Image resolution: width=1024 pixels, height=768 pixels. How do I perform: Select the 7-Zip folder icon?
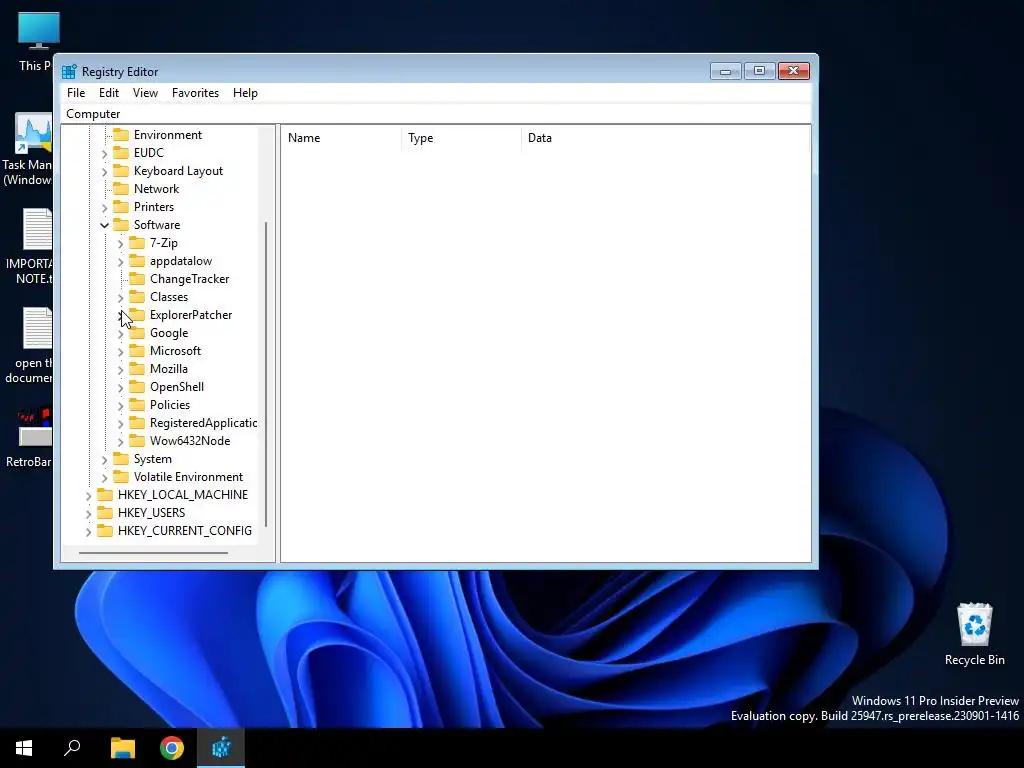tap(137, 243)
